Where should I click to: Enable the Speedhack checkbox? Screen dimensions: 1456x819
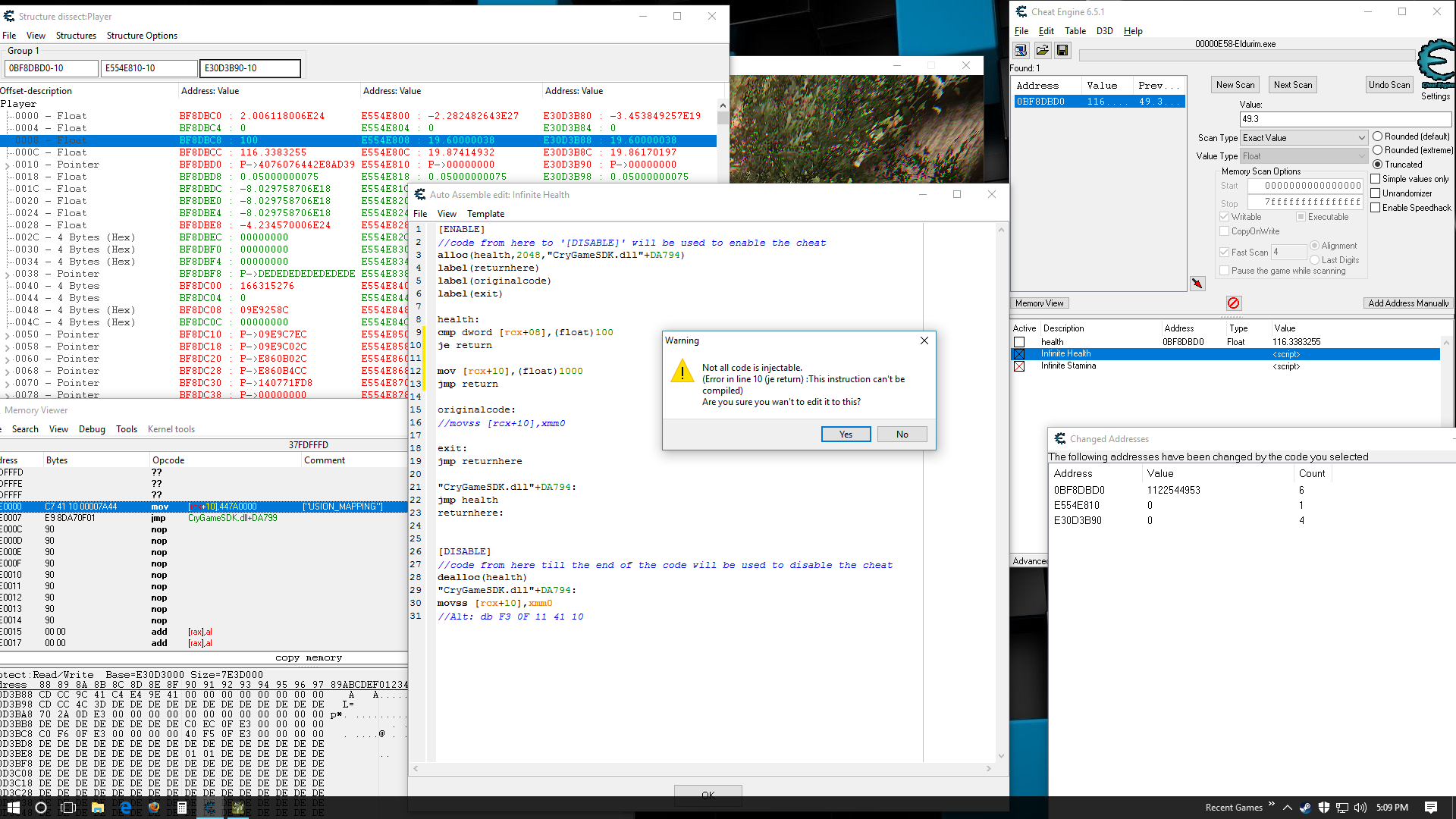(x=1376, y=207)
